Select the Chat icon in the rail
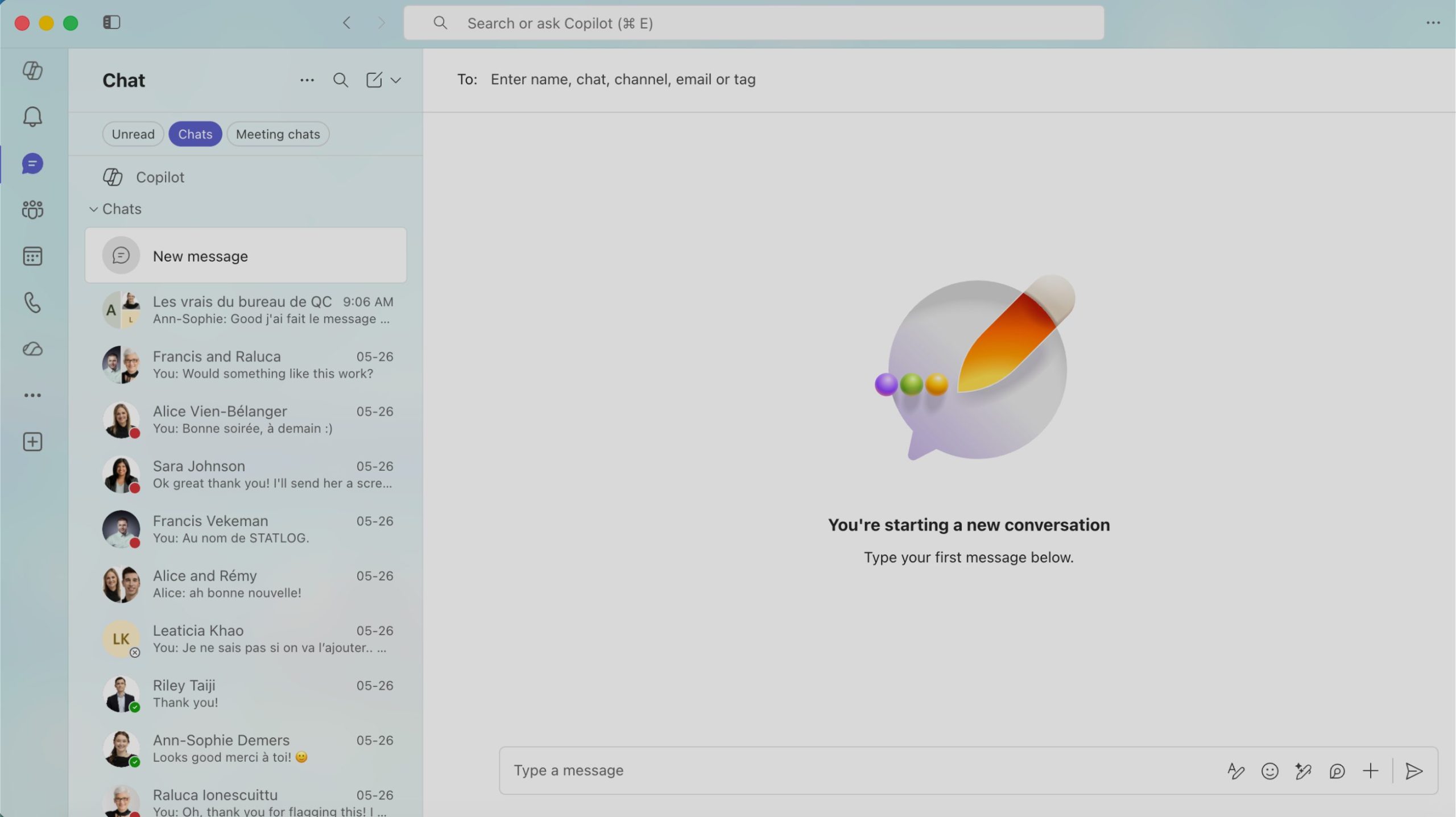The height and width of the screenshot is (817, 1456). (32, 164)
